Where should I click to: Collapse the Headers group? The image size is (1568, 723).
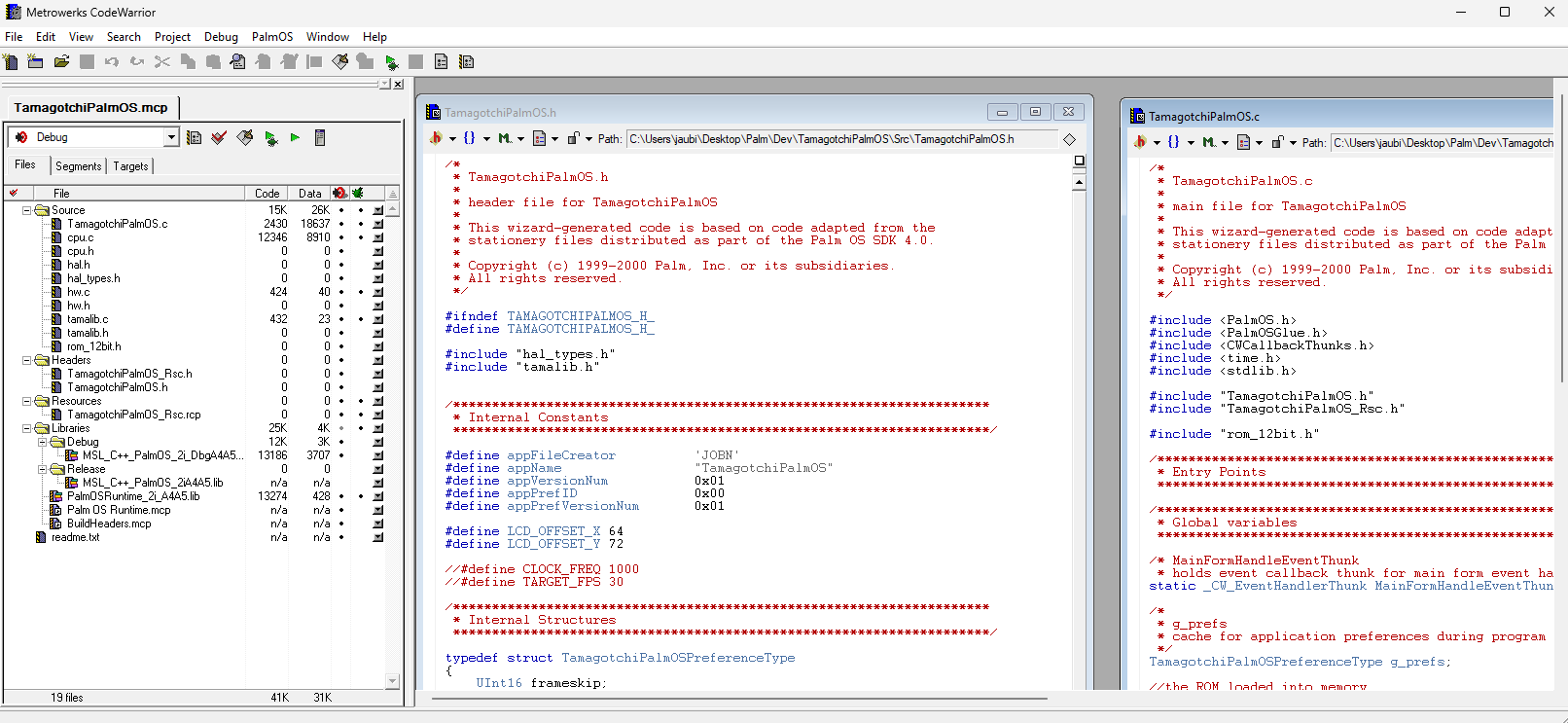tap(27, 360)
